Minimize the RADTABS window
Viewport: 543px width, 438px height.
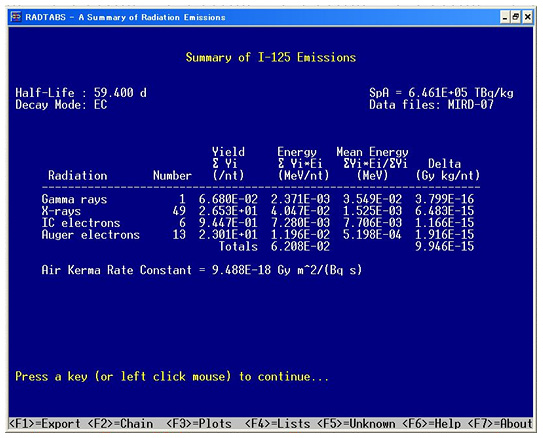pyautogui.click(x=505, y=17)
